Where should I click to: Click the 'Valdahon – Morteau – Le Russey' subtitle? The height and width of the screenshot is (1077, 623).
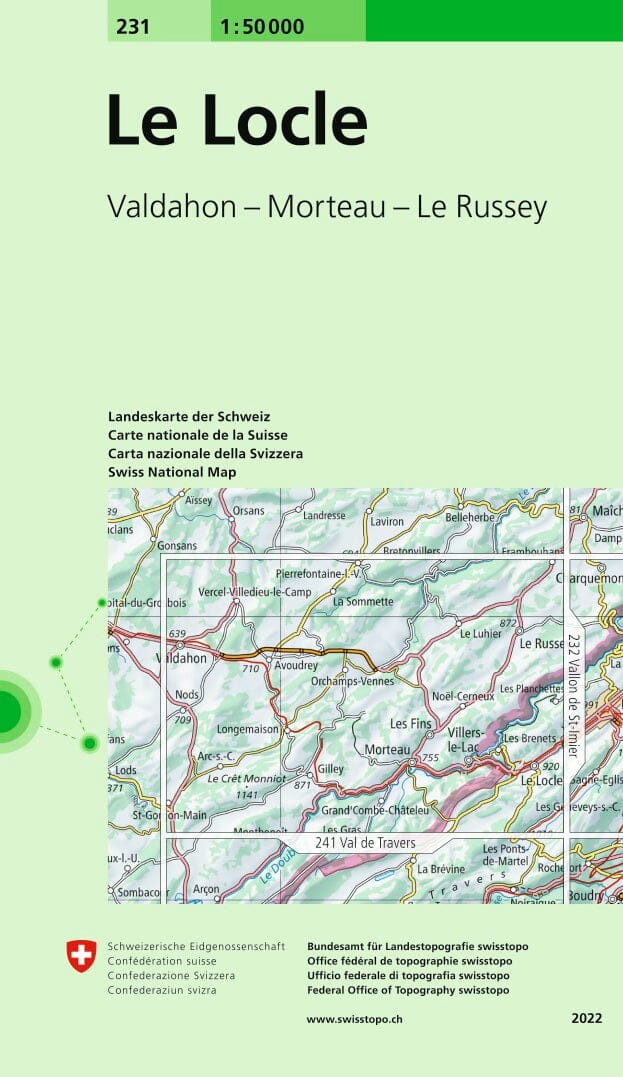pos(327,206)
